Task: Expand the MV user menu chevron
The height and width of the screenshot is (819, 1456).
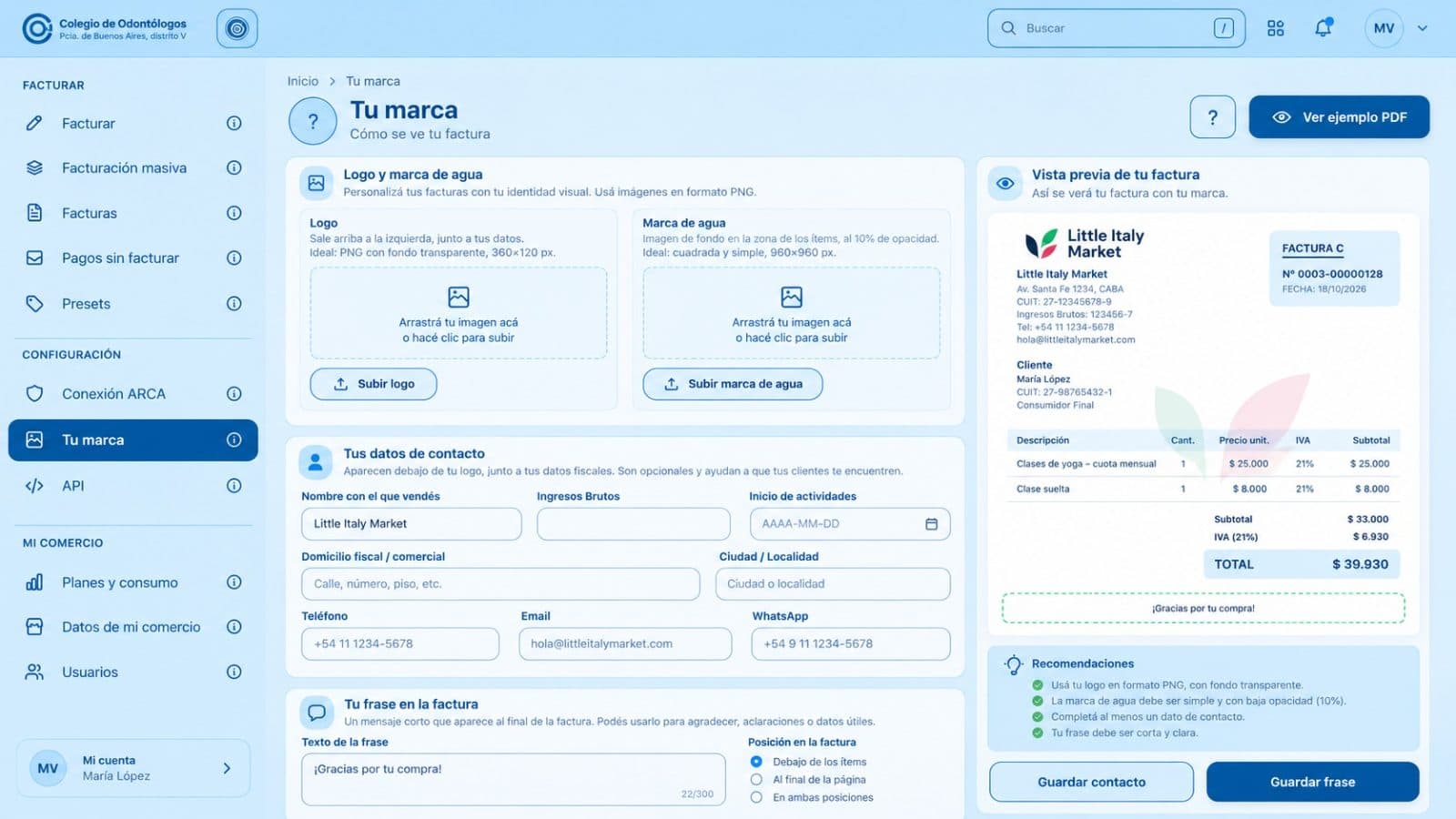Action: [1422, 28]
